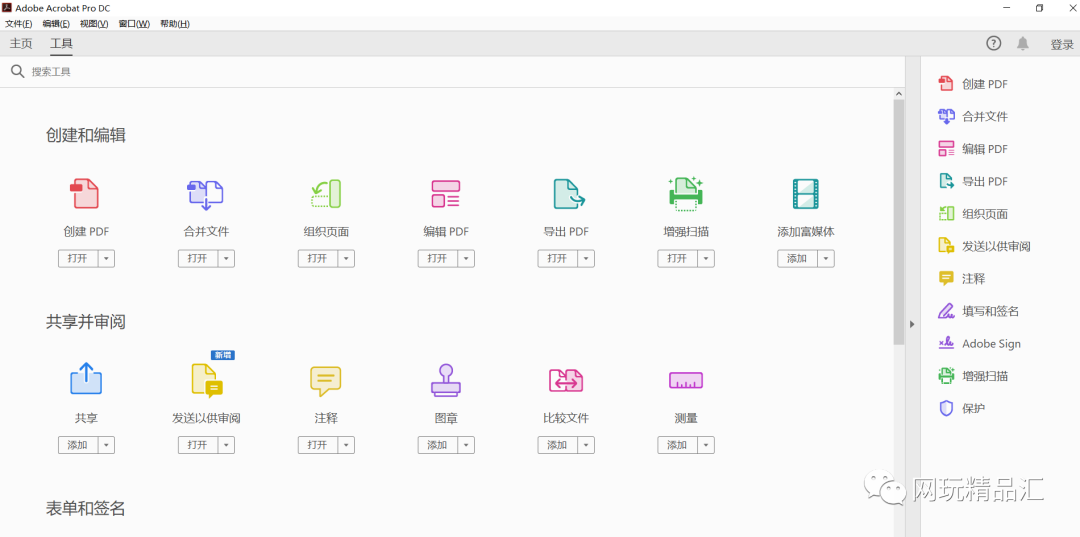Screen dimensions: 1080x537
Task: Open the 窗口(W) menu
Action: 134,23
